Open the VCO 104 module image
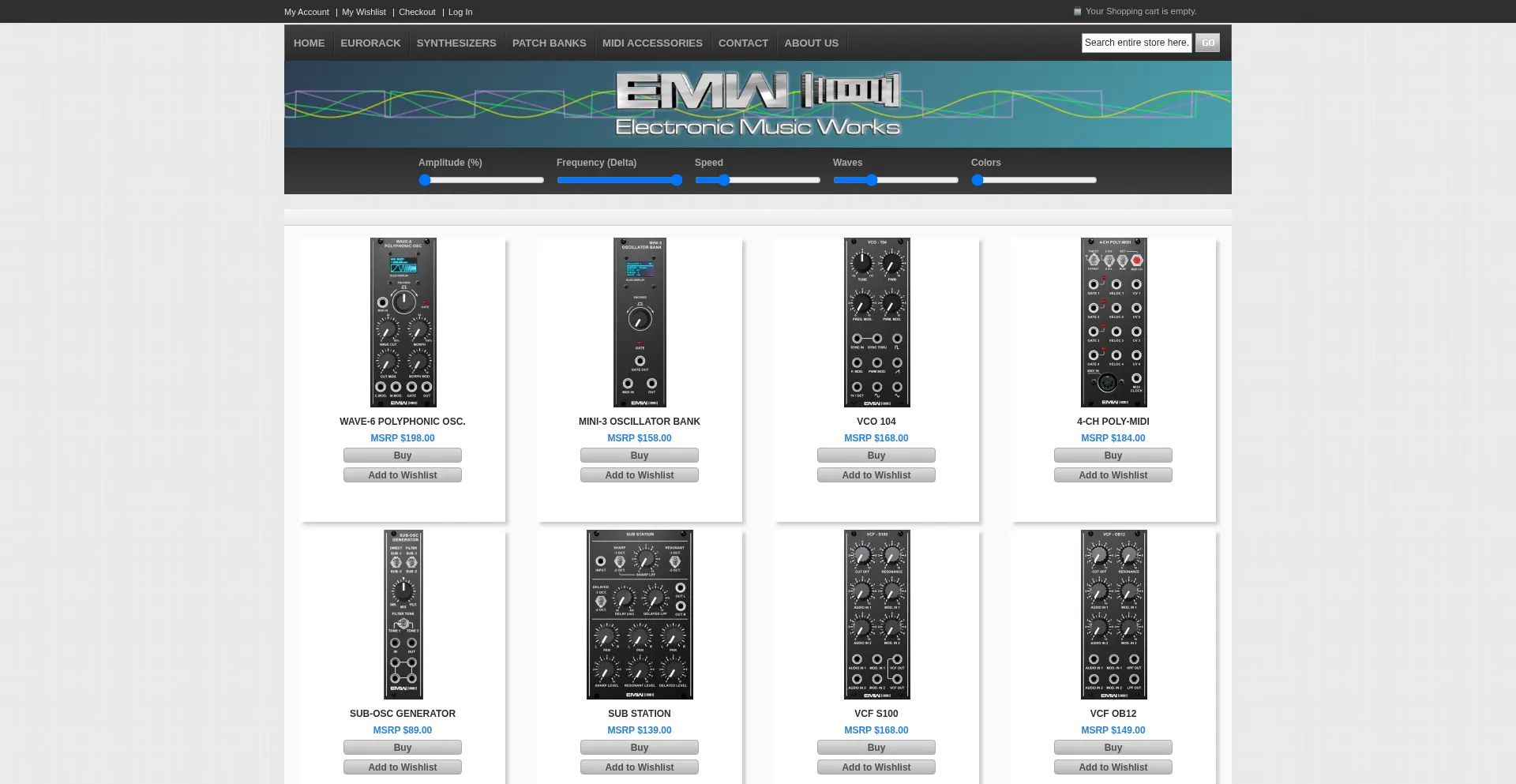This screenshot has width=1516, height=784. [x=876, y=322]
